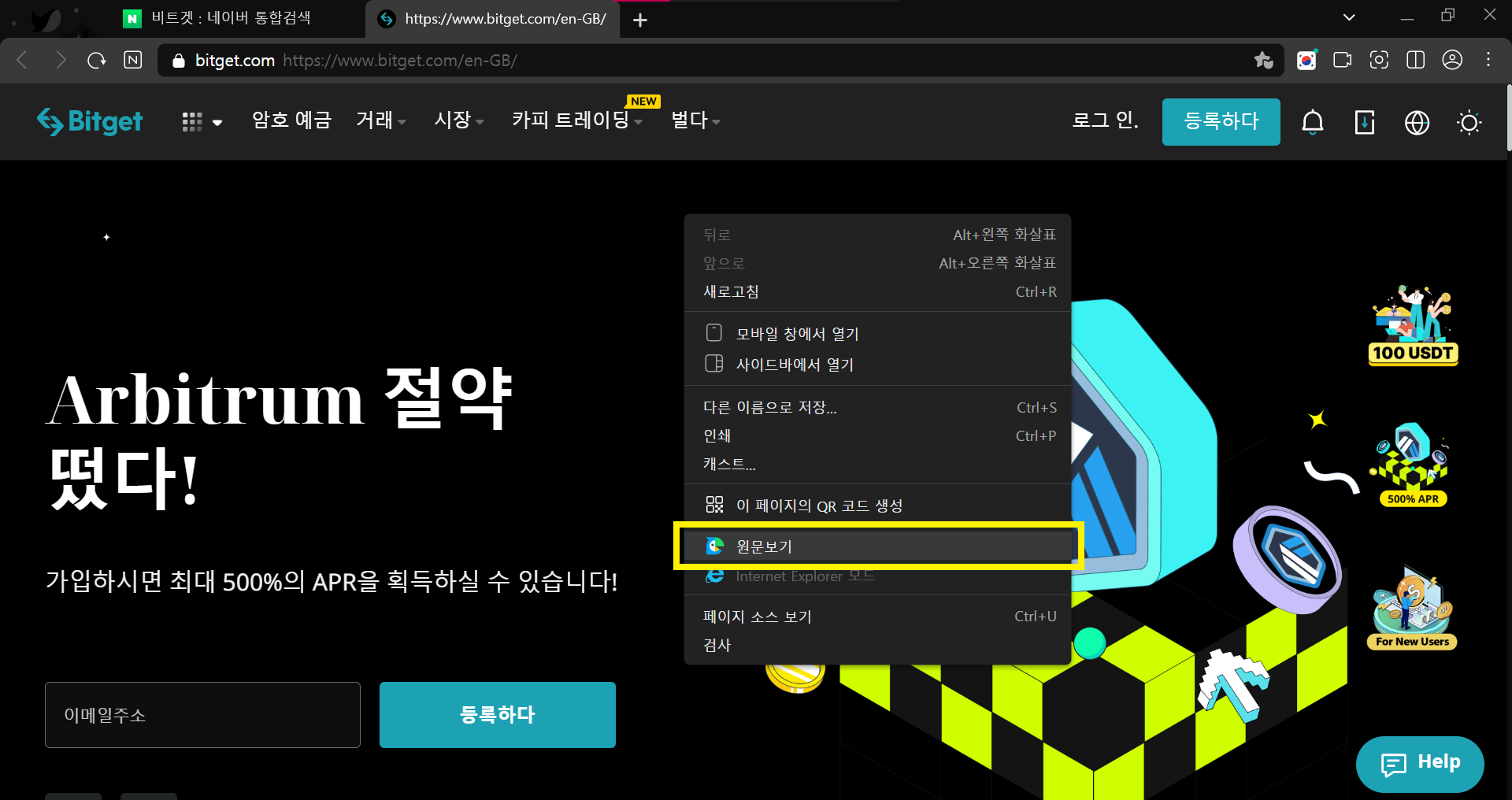Select 원문보기 menu item

tap(878, 546)
